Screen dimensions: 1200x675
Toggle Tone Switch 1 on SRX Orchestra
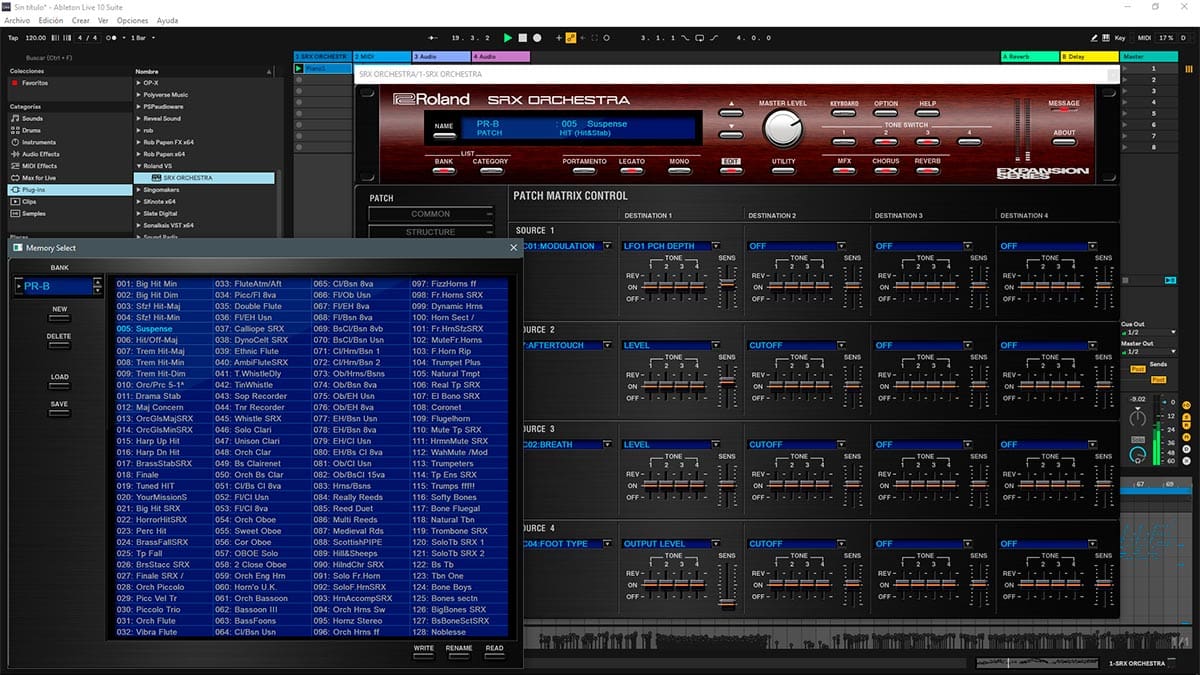[x=843, y=141]
